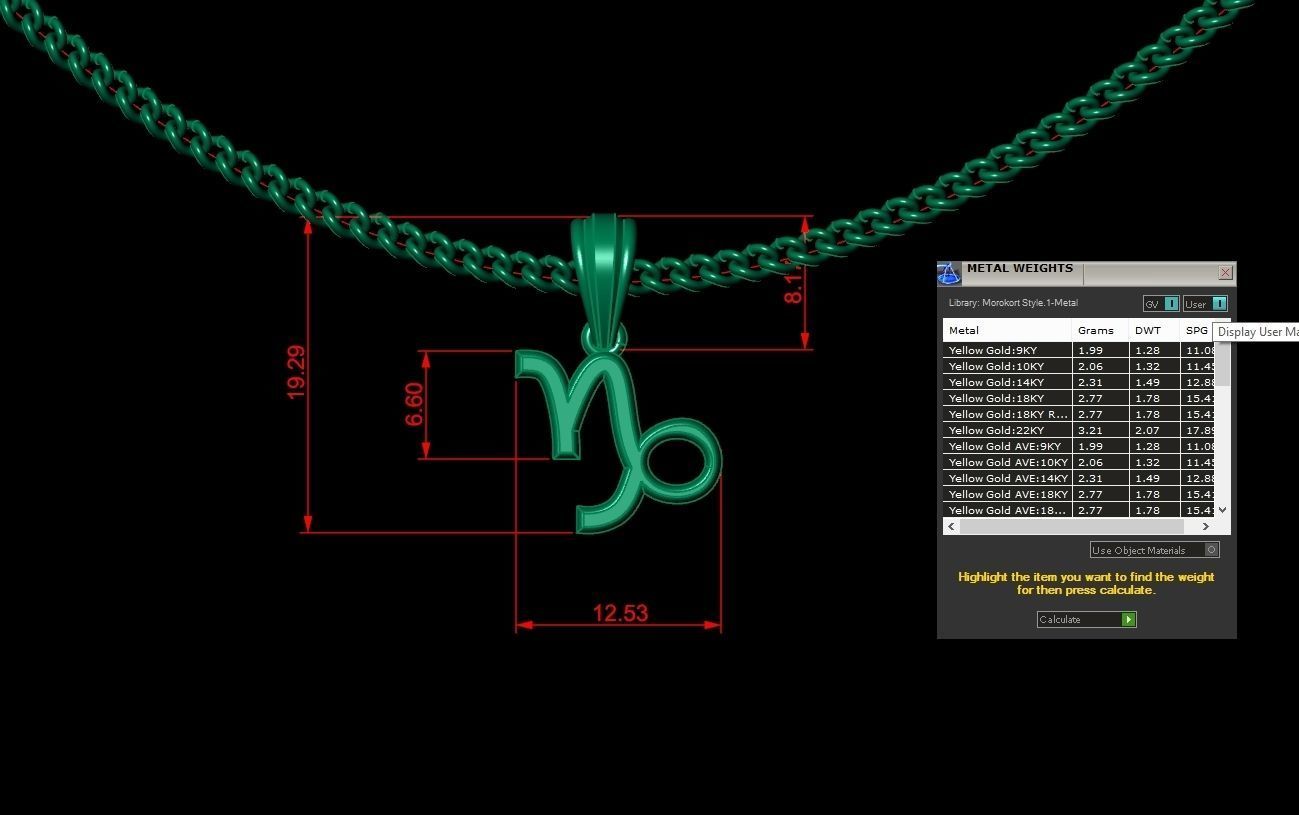This screenshot has width=1299, height=815.
Task: Select the Yellow Gold:14KY row
Action: (1080, 383)
